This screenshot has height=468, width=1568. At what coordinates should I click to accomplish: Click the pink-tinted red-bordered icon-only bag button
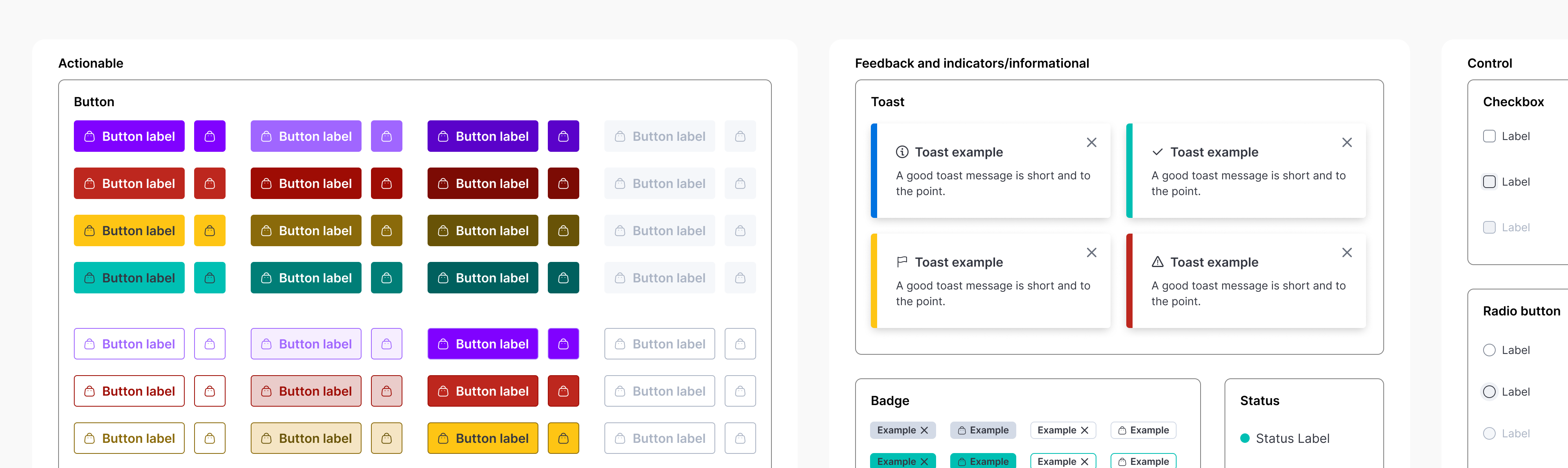coord(387,391)
